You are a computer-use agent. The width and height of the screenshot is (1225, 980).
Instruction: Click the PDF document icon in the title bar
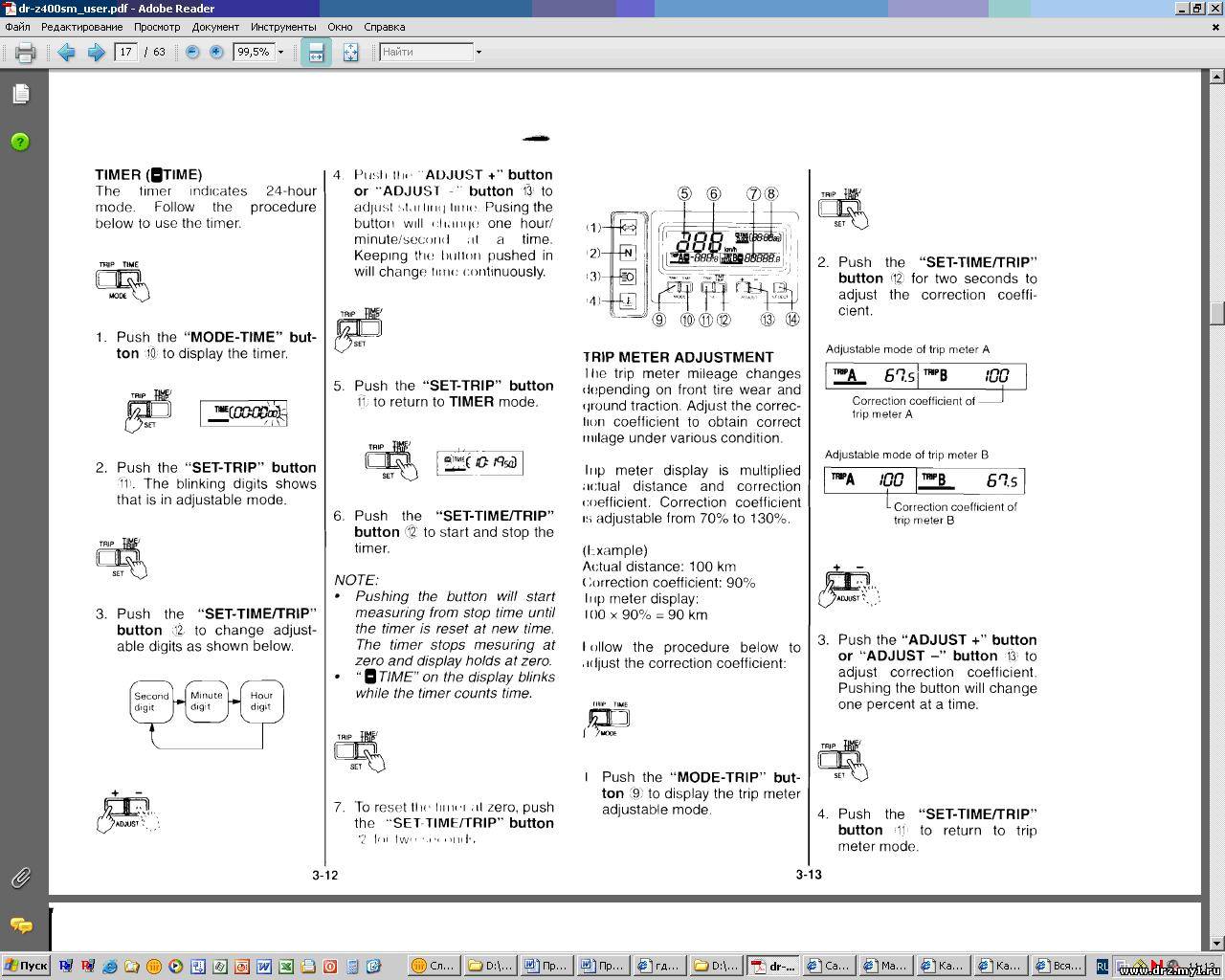pyautogui.click(x=9, y=9)
